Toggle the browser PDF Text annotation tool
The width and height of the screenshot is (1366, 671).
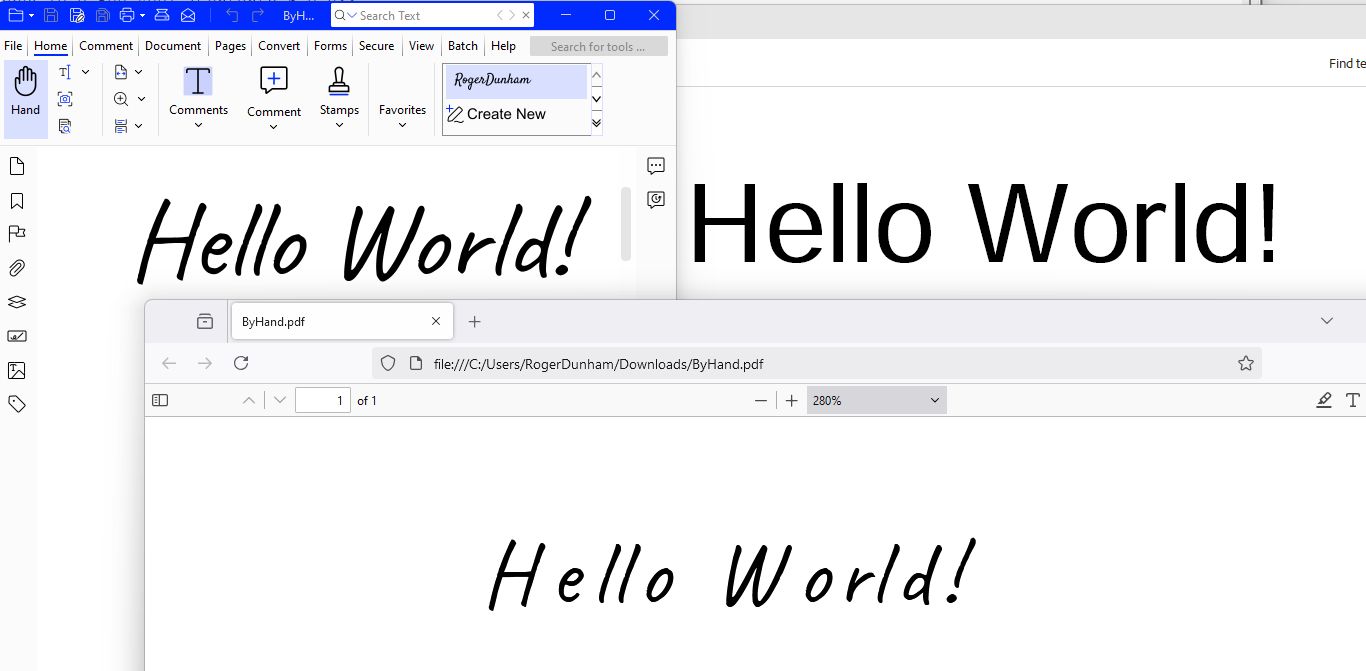1353,400
